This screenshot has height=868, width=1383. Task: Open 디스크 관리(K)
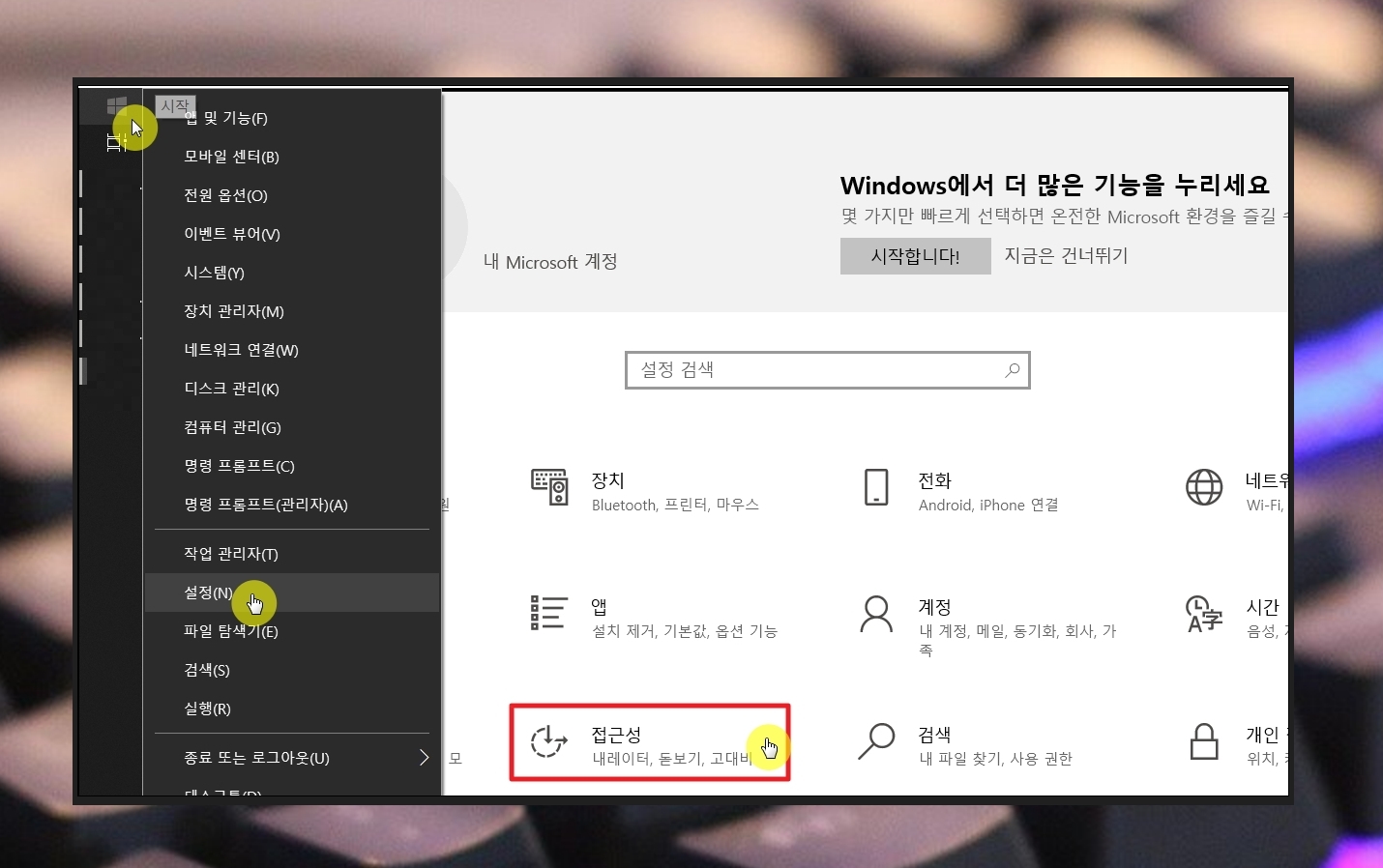pyautogui.click(x=231, y=389)
